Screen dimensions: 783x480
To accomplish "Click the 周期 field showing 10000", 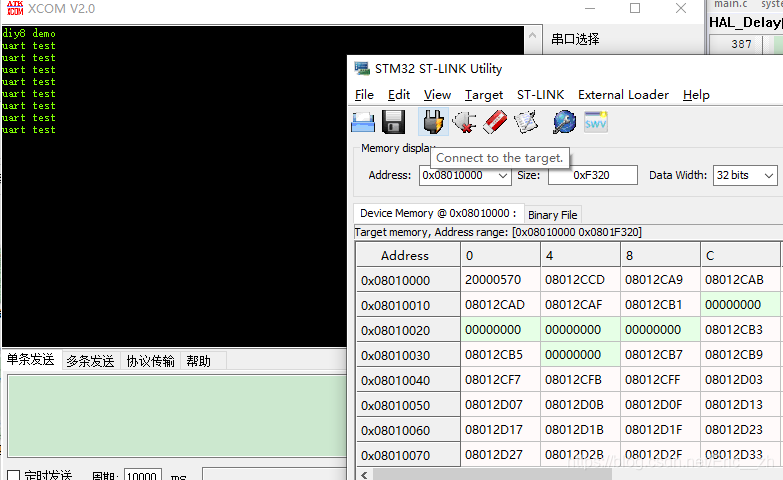I will (x=142, y=476).
